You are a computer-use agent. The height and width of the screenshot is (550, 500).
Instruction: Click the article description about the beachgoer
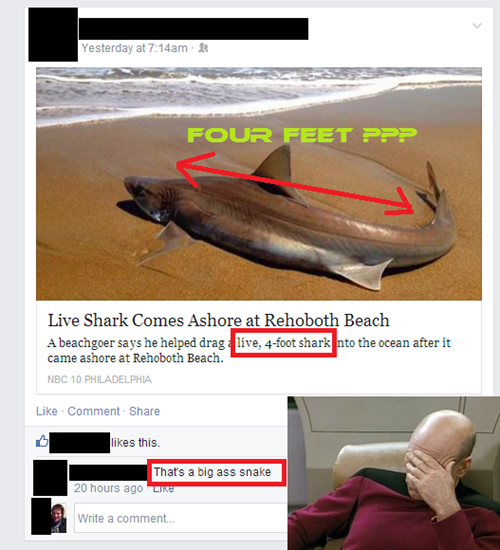click(249, 350)
